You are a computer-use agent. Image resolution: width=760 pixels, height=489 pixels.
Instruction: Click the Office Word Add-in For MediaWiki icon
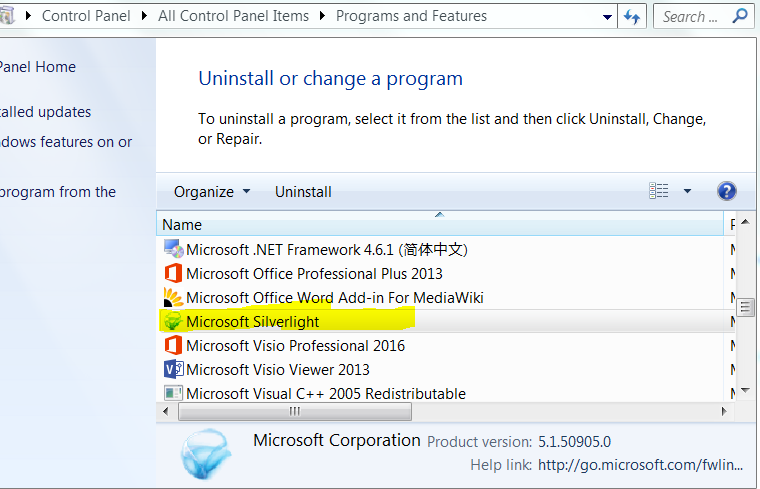(173, 297)
